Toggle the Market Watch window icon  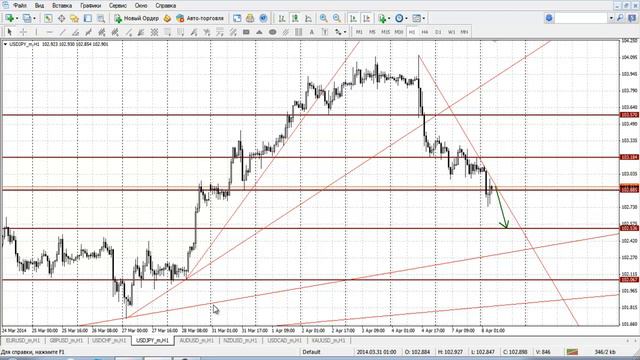coord(48,18)
